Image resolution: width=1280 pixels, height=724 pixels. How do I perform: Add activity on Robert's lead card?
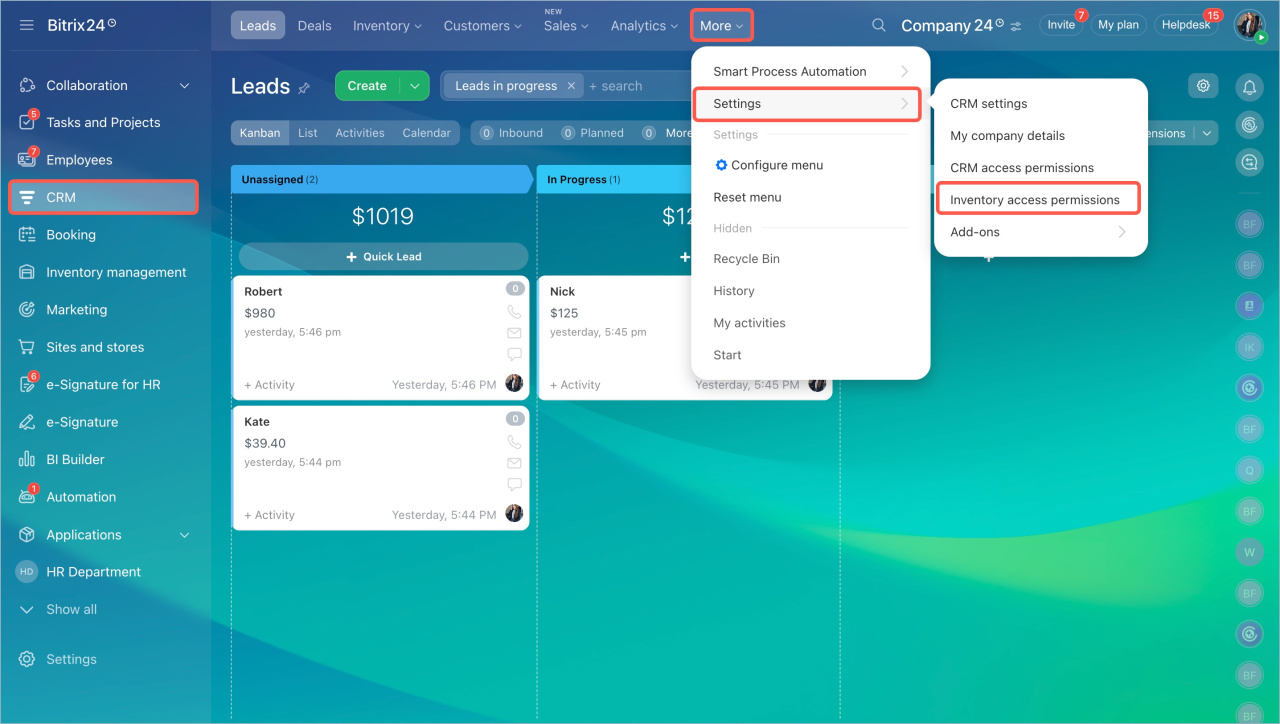point(269,384)
